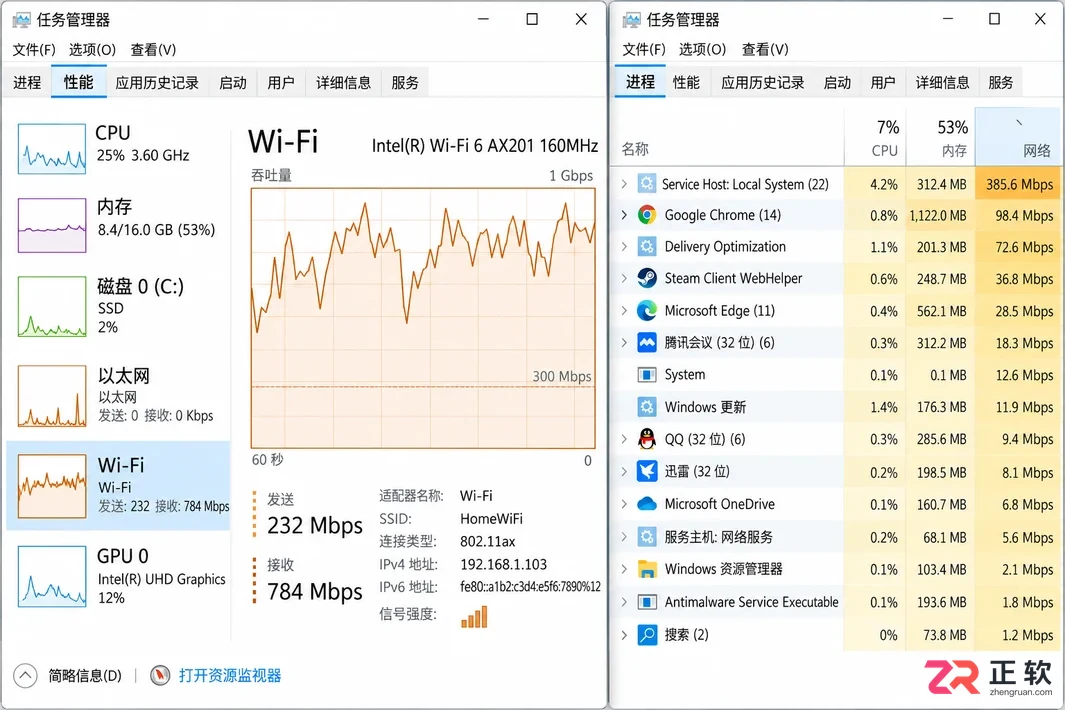Sort by the 网络 column header
The image size is (1065, 710).
[x=1017, y=137]
